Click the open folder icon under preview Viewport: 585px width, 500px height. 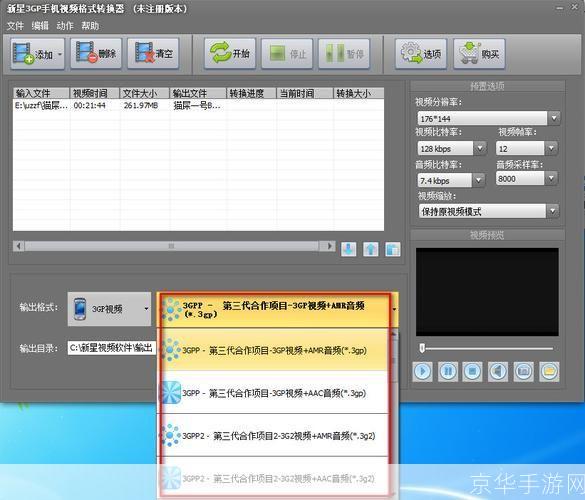pyautogui.click(x=549, y=371)
